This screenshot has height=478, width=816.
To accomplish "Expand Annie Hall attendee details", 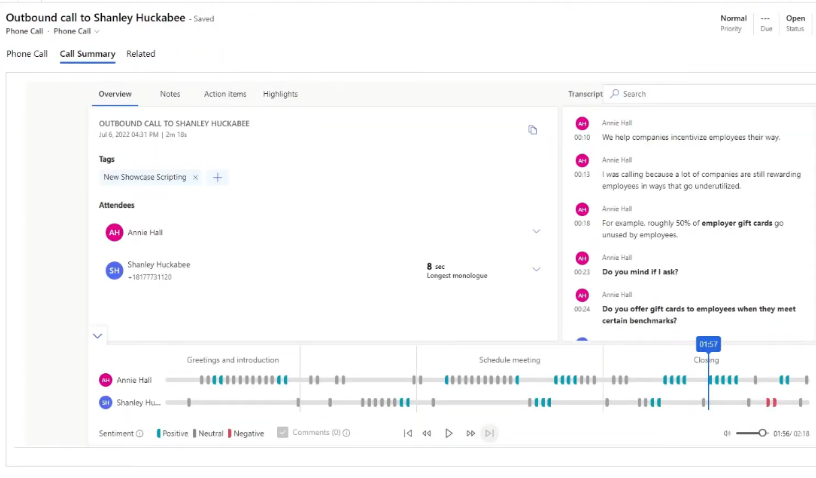I will (x=536, y=232).
